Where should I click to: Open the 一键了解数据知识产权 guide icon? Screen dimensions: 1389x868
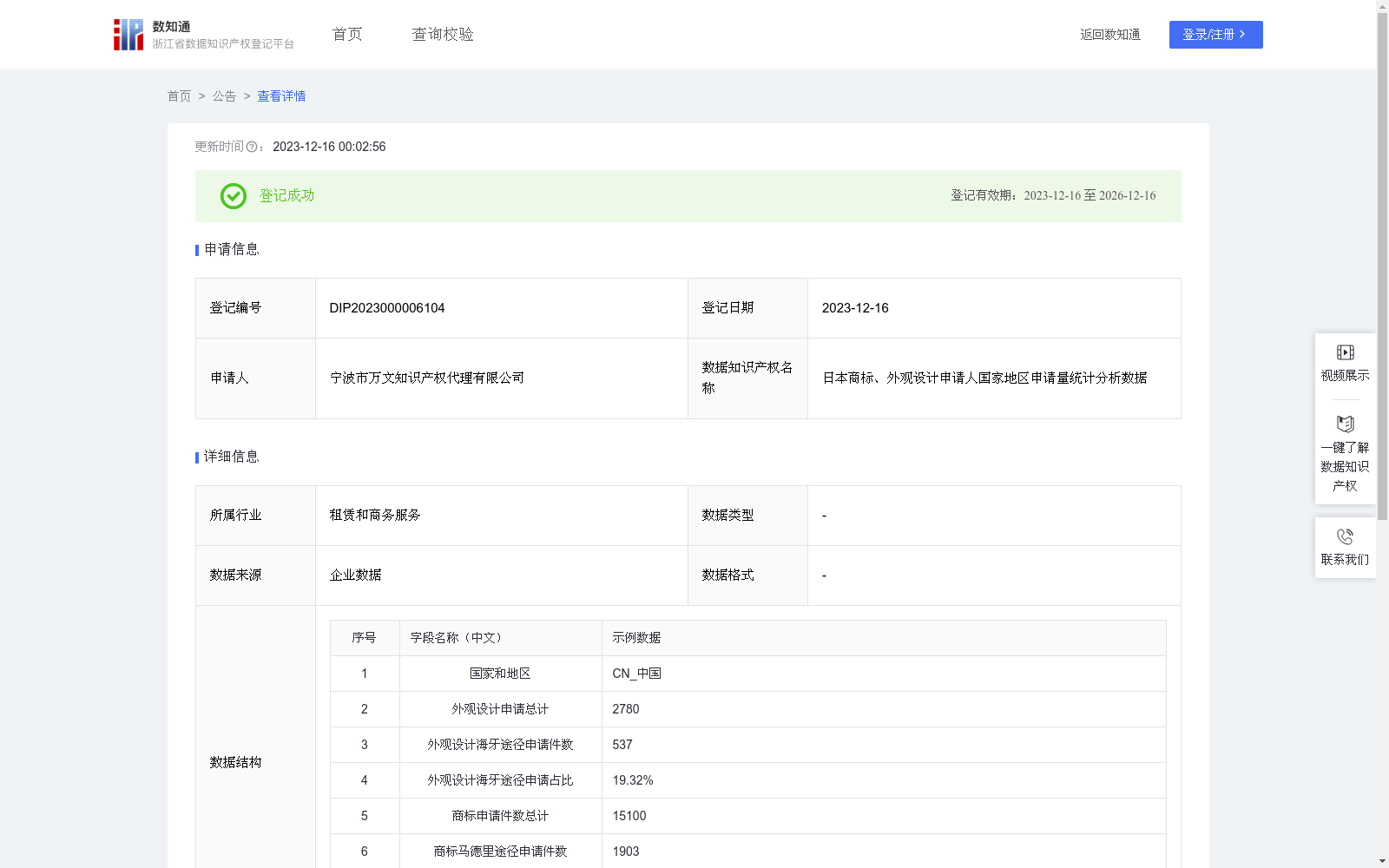tap(1345, 424)
